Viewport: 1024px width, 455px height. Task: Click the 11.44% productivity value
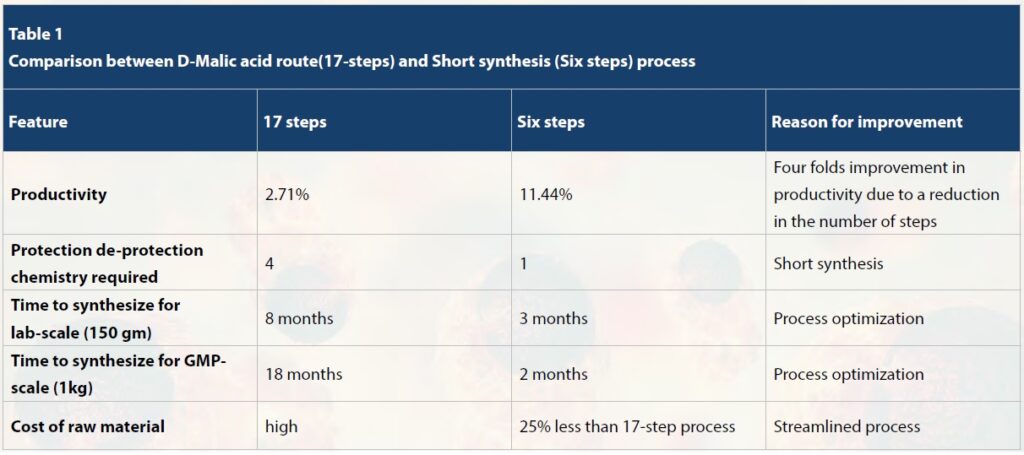pyautogui.click(x=545, y=194)
